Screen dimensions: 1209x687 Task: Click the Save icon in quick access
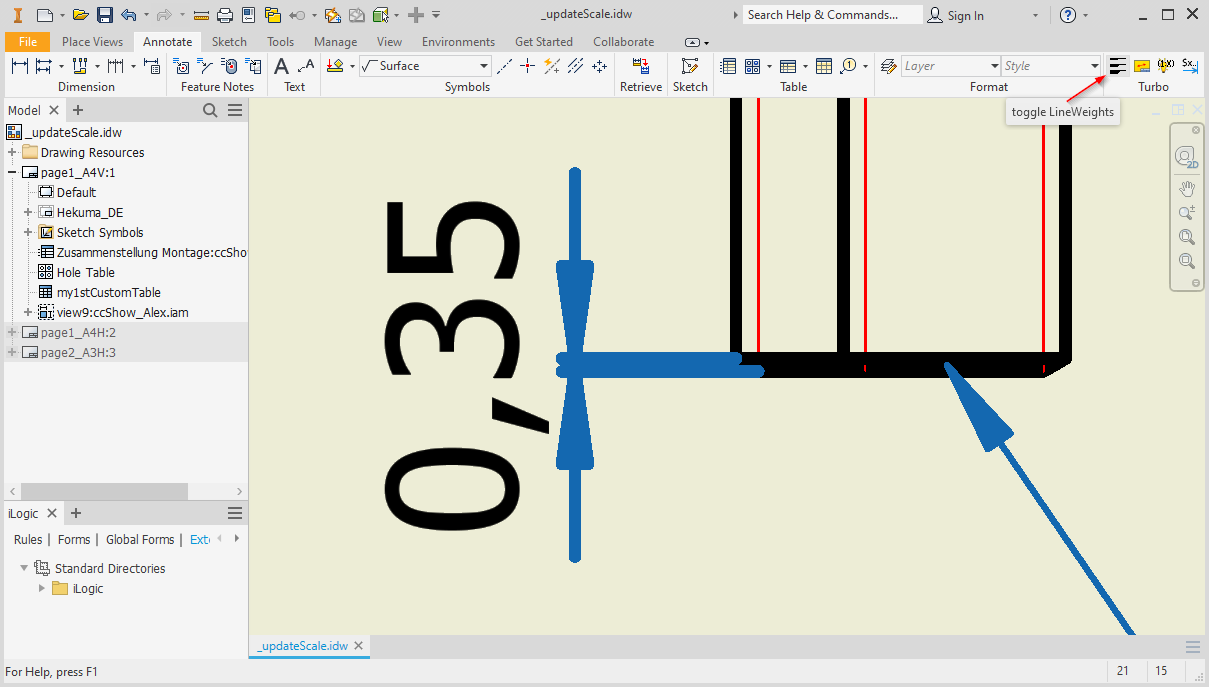[105, 15]
